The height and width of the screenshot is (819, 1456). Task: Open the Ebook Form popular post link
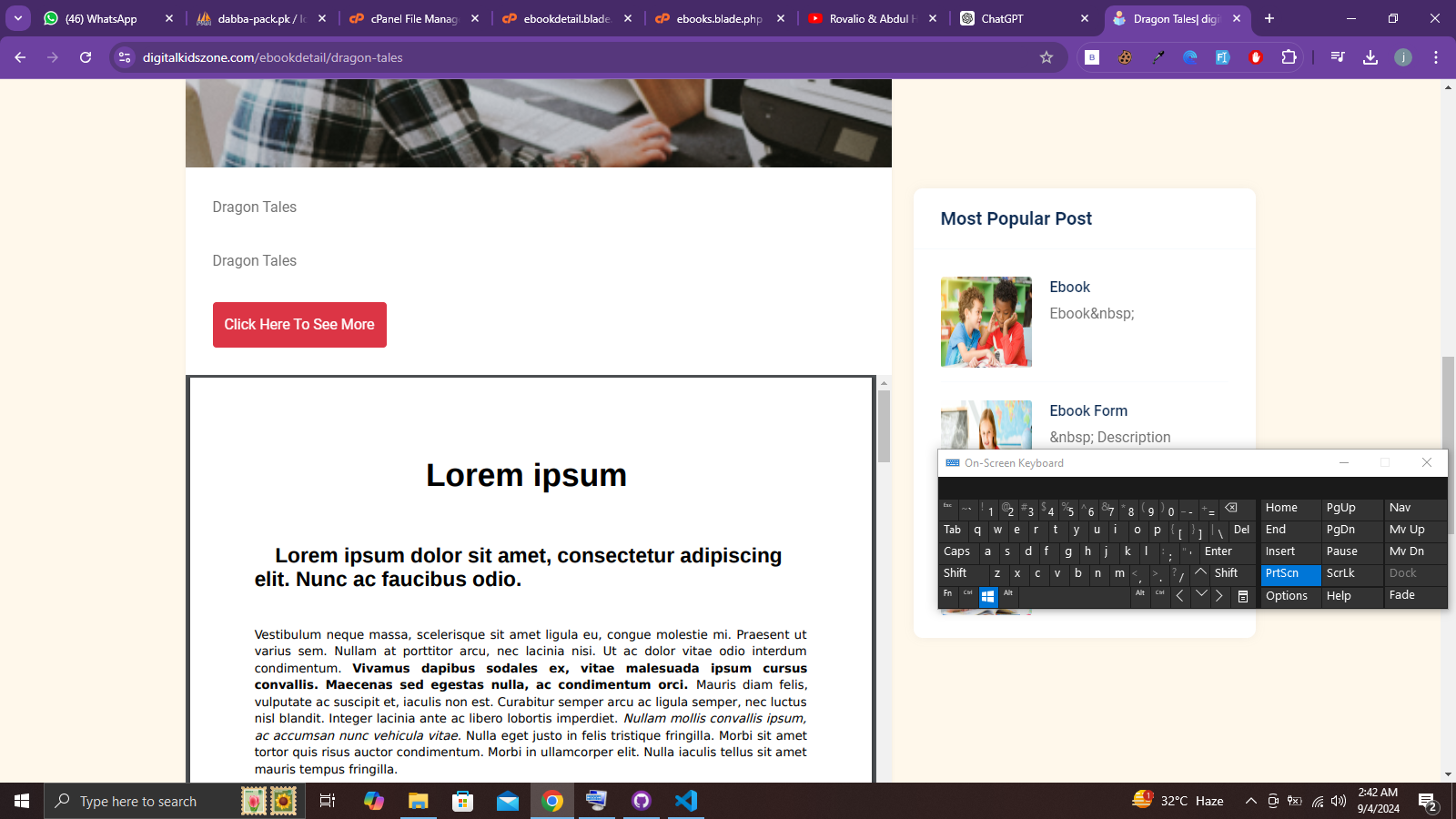click(1088, 410)
